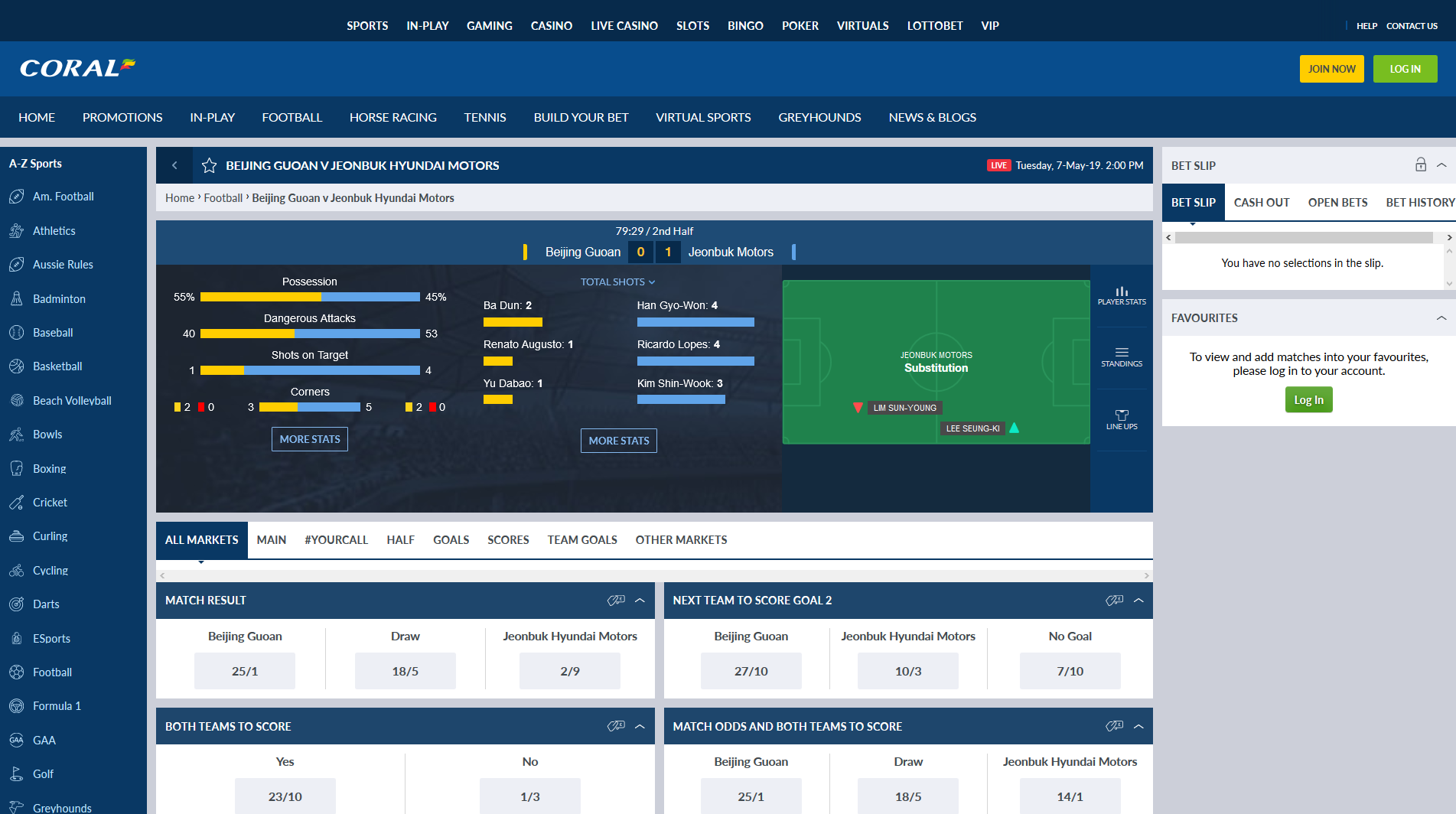Collapse the Bet Slip panel
This screenshot has width=1456, height=814.
point(1441,165)
